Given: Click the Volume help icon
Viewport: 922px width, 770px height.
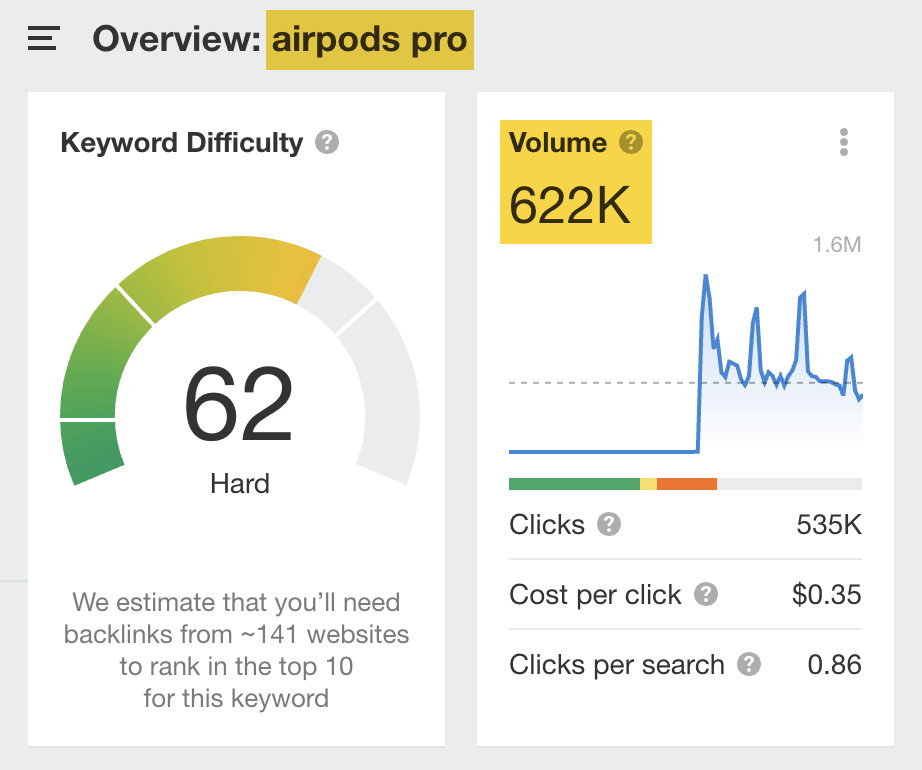Looking at the screenshot, I should [x=630, y=142].
